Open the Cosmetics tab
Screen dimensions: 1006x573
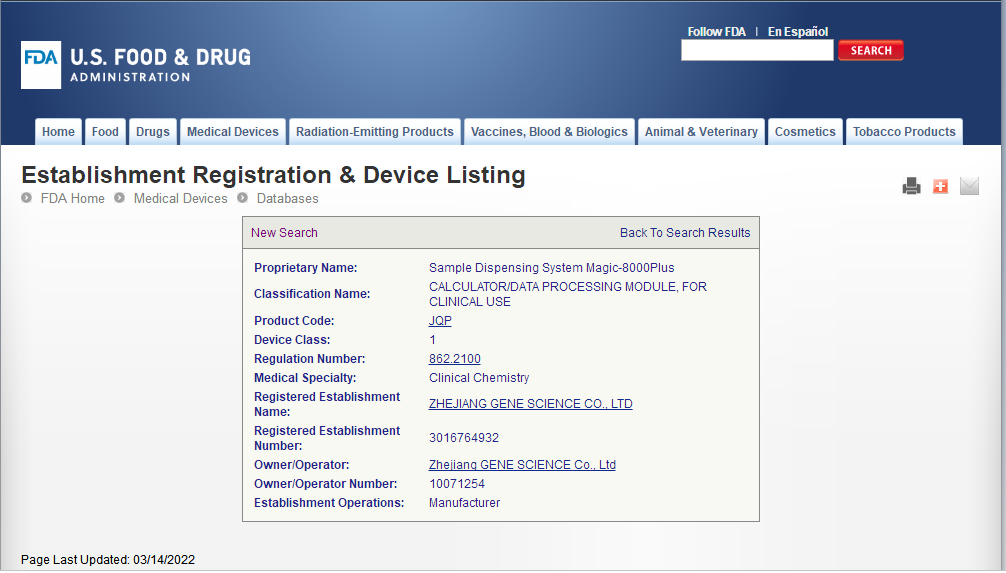pos(805,132)
